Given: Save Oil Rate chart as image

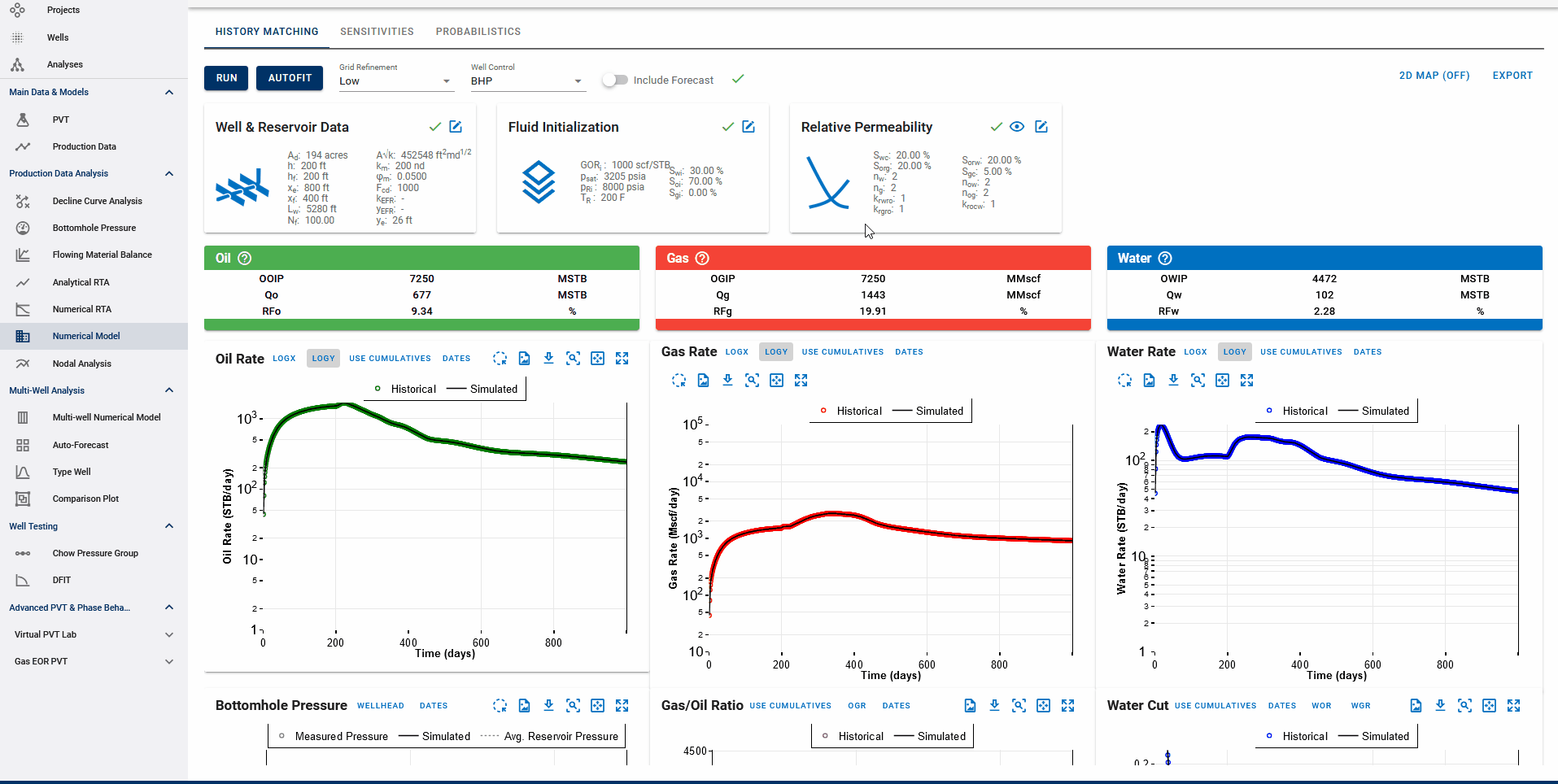Looking at the screenshot, I should point(524,359).
